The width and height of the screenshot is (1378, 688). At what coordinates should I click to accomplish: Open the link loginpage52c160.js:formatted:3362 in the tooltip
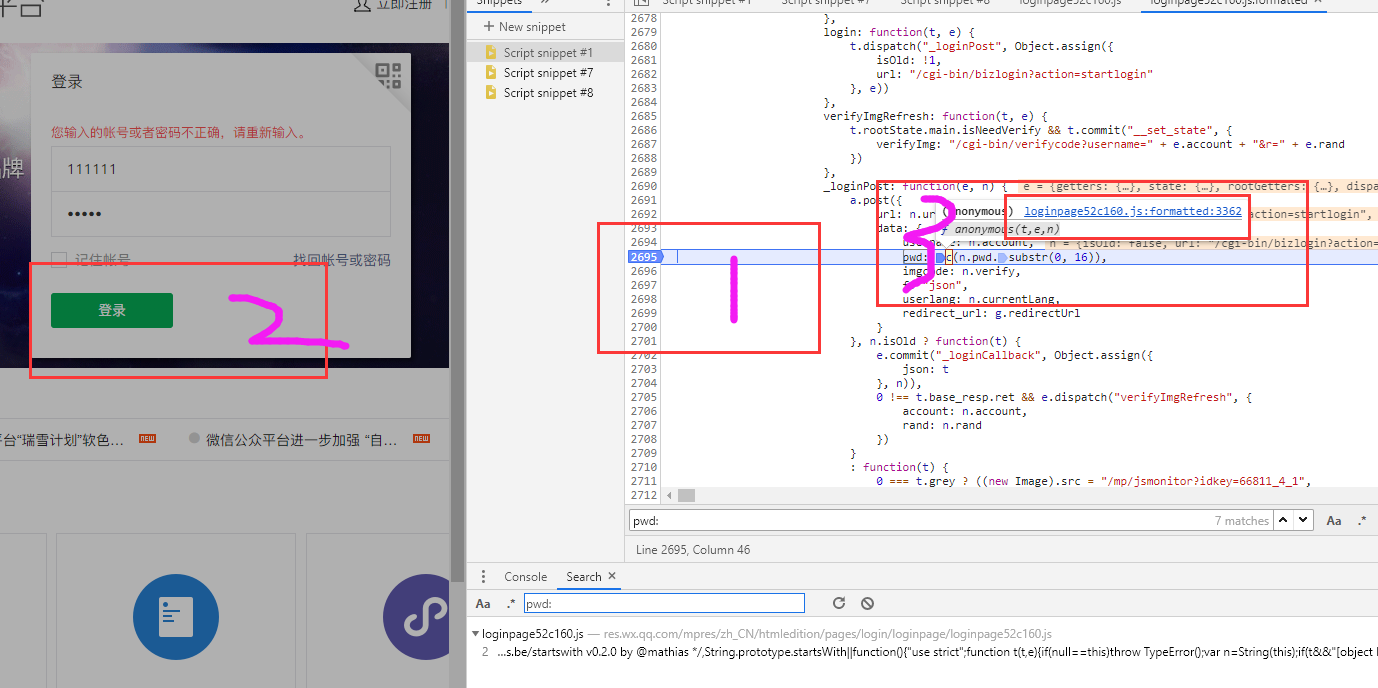coord(1133,211)
